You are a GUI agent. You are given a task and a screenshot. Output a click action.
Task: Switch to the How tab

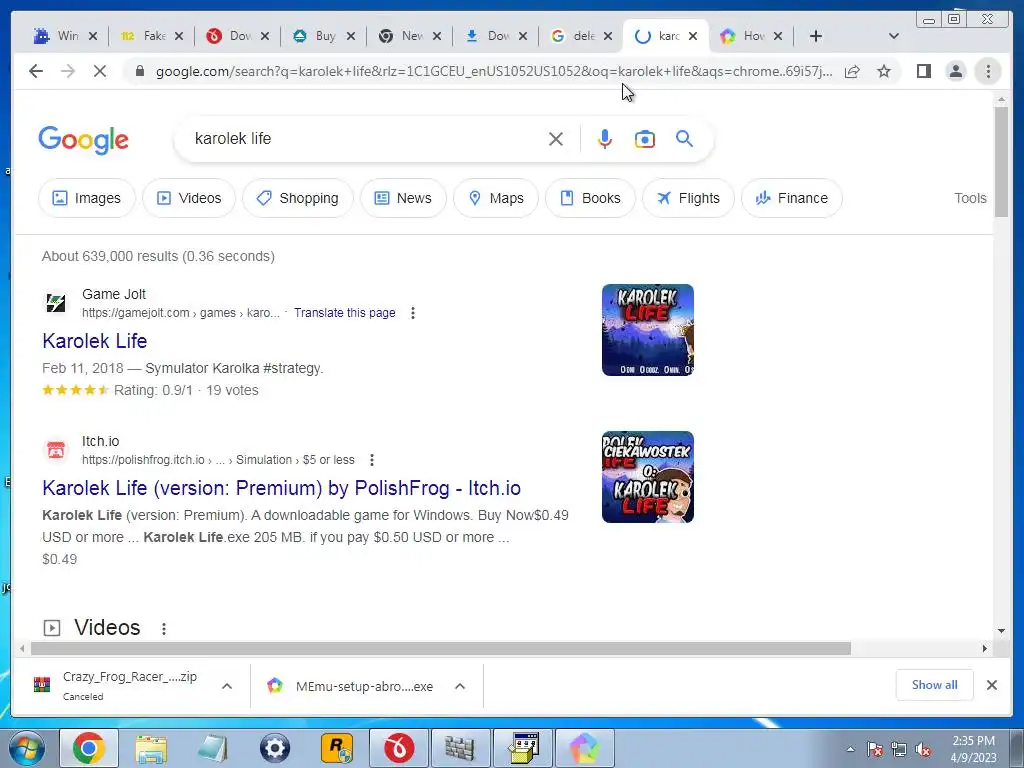744,36
